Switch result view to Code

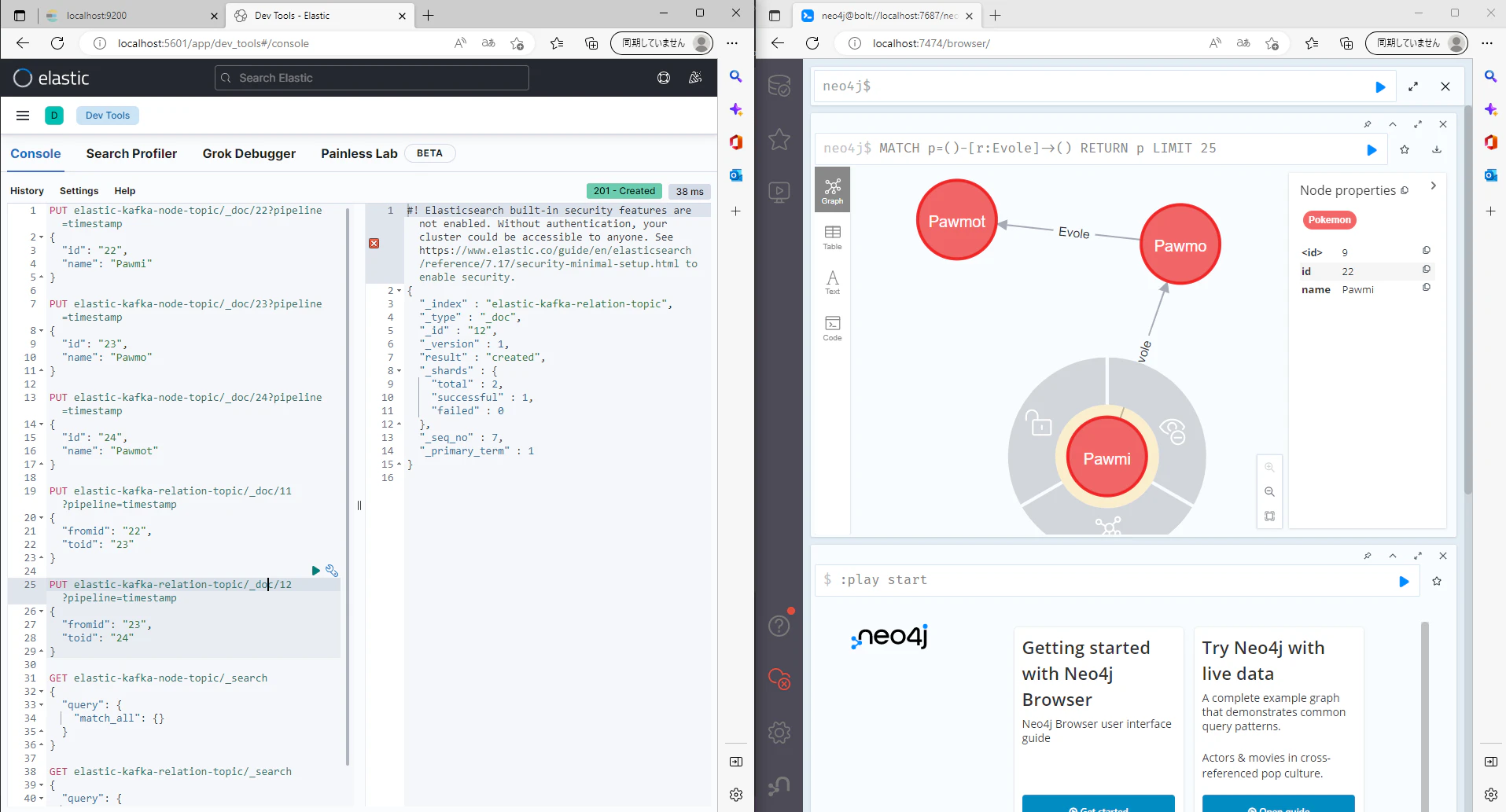coord(832,329)
